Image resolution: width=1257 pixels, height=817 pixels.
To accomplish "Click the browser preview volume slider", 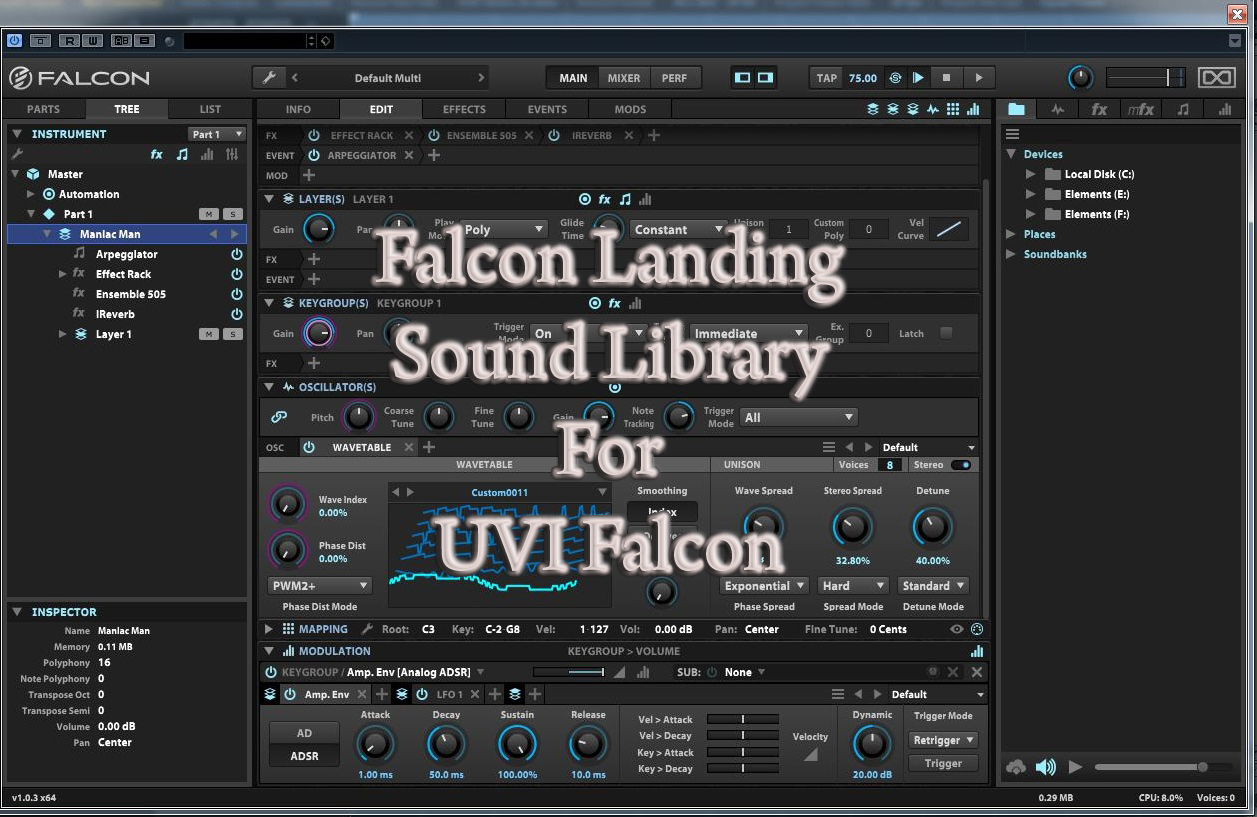I will 1164,767.
